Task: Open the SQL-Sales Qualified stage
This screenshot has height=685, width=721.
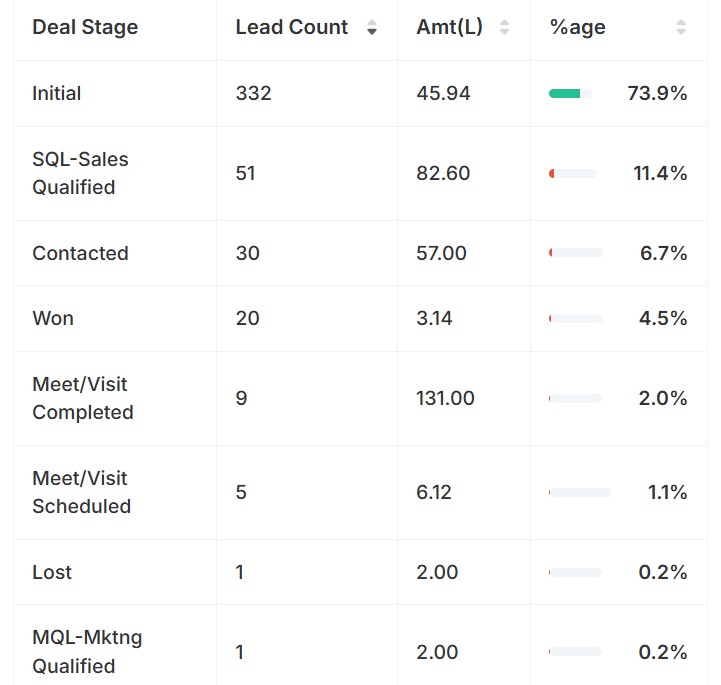Action: 80,173
